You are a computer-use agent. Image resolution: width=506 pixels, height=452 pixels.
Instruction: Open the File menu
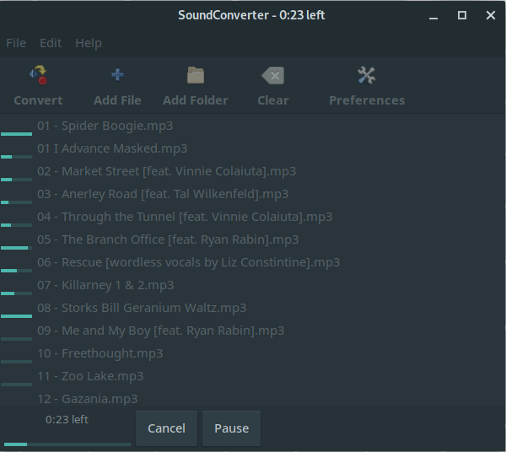pos(16,43)
